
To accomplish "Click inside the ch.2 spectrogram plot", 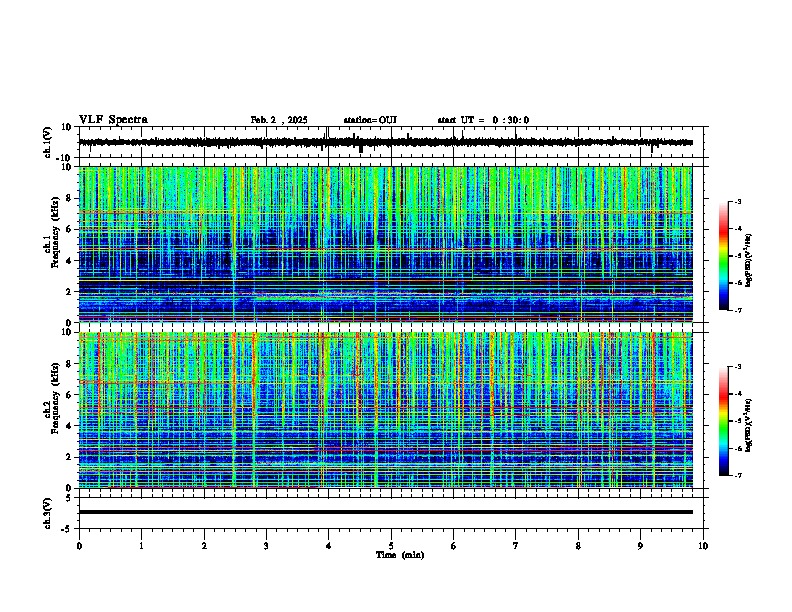I will pyautogui.click(x=385, y=410).
